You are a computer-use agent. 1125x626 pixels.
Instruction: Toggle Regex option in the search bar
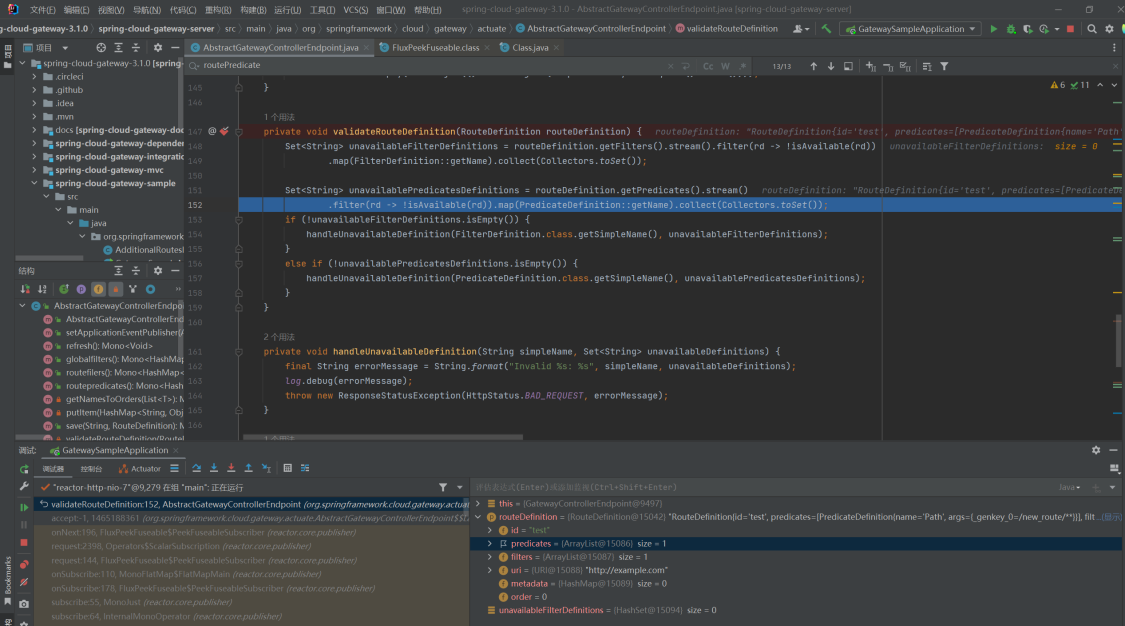click(x=743, y=66)
